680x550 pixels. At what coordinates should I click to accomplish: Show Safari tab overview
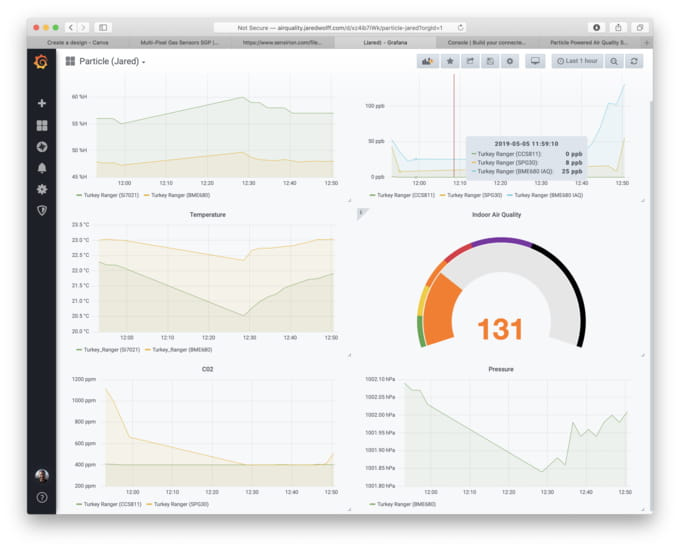(x=640, y=27)
